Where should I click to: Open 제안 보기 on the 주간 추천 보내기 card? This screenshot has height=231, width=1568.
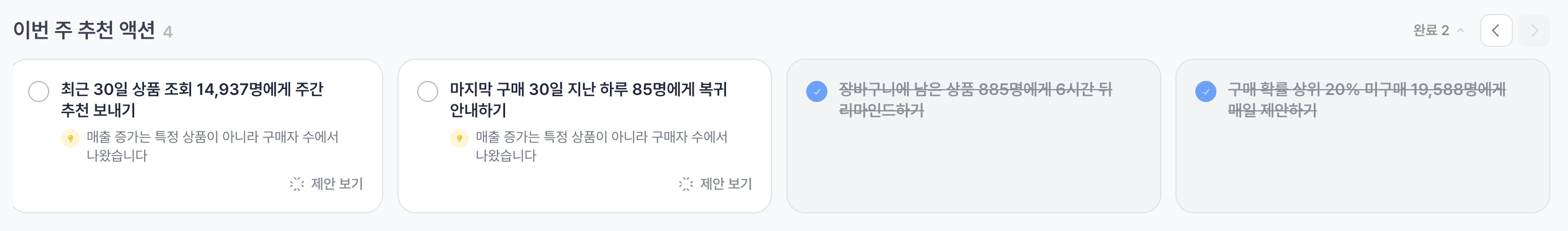tap(326, 184)
